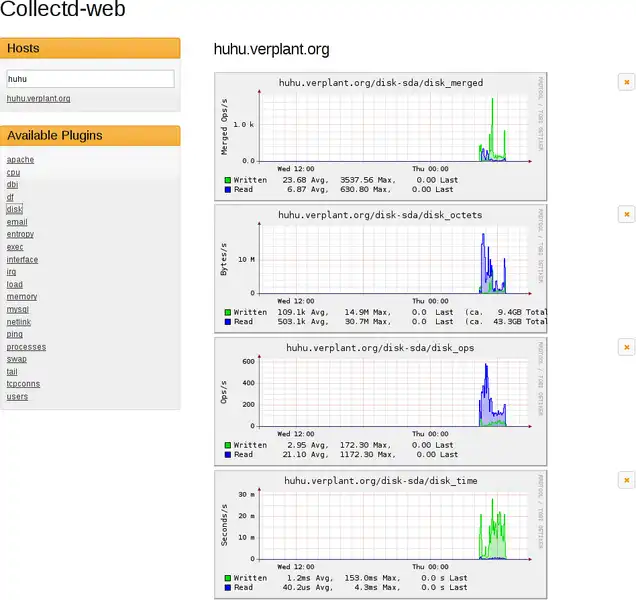The image size is (636, 600).
Task: Open the users plugin
Action: click(17, 396)
